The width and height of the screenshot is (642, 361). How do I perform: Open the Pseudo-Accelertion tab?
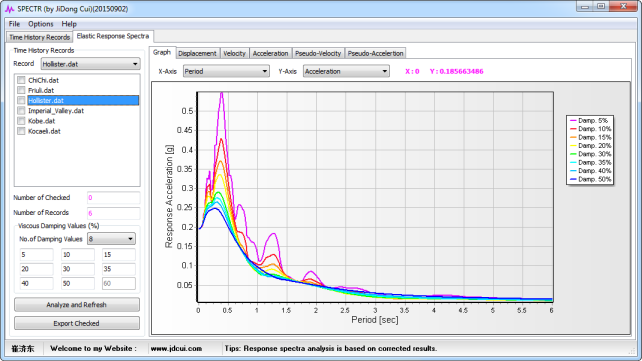click(x=375, y=53)
